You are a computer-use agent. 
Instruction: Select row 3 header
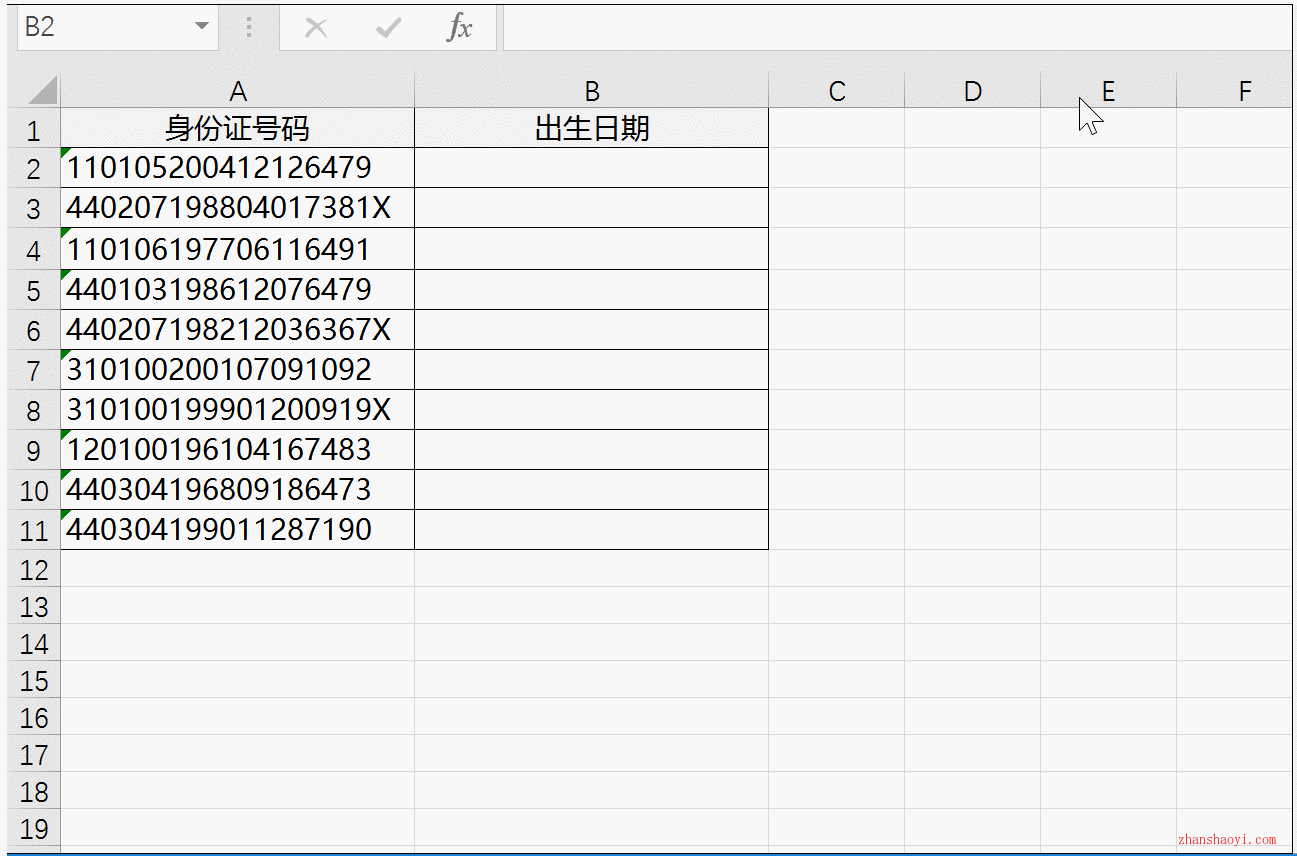(34, 209)
